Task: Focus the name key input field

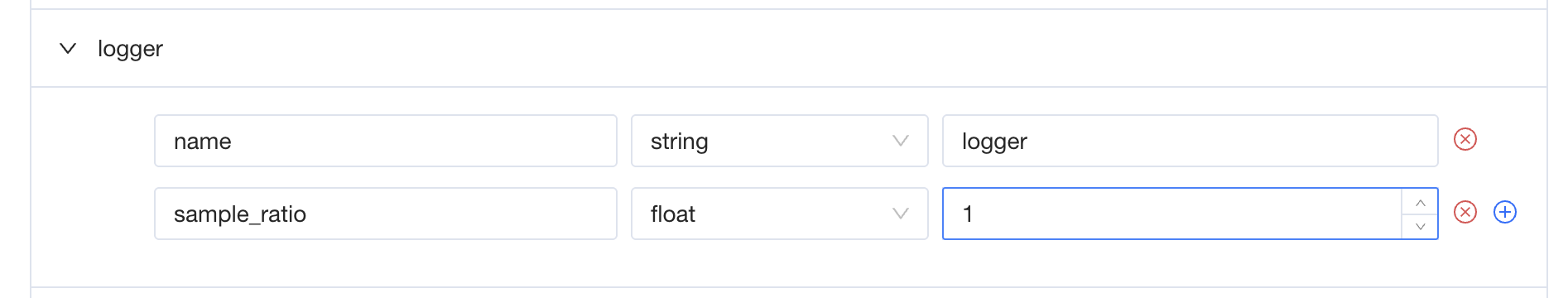Action: (386, 141)
